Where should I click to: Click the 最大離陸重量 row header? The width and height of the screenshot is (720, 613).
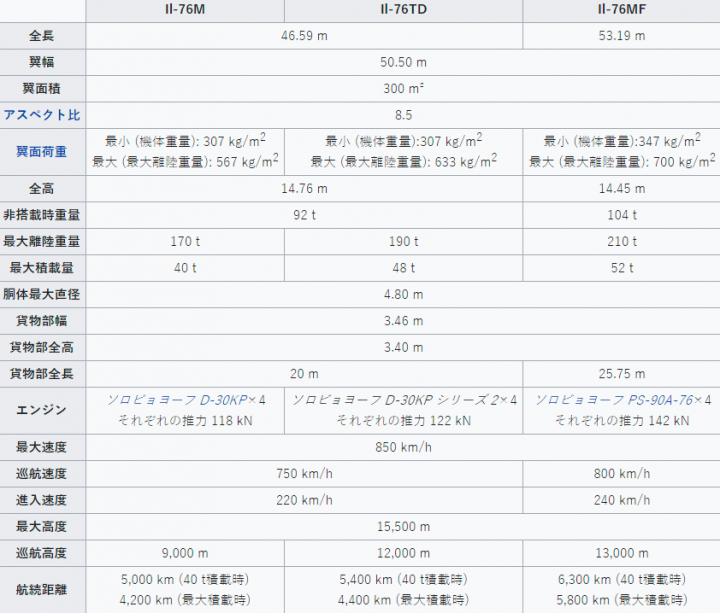point(42,242)
